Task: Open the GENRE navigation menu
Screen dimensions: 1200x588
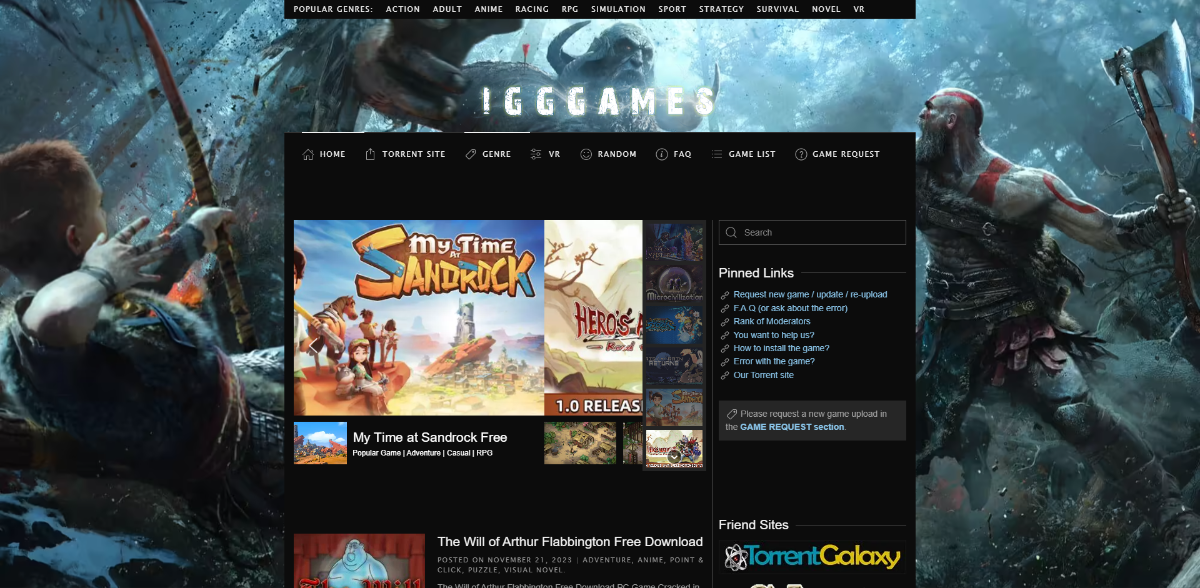Action: [x=488, y=154]
